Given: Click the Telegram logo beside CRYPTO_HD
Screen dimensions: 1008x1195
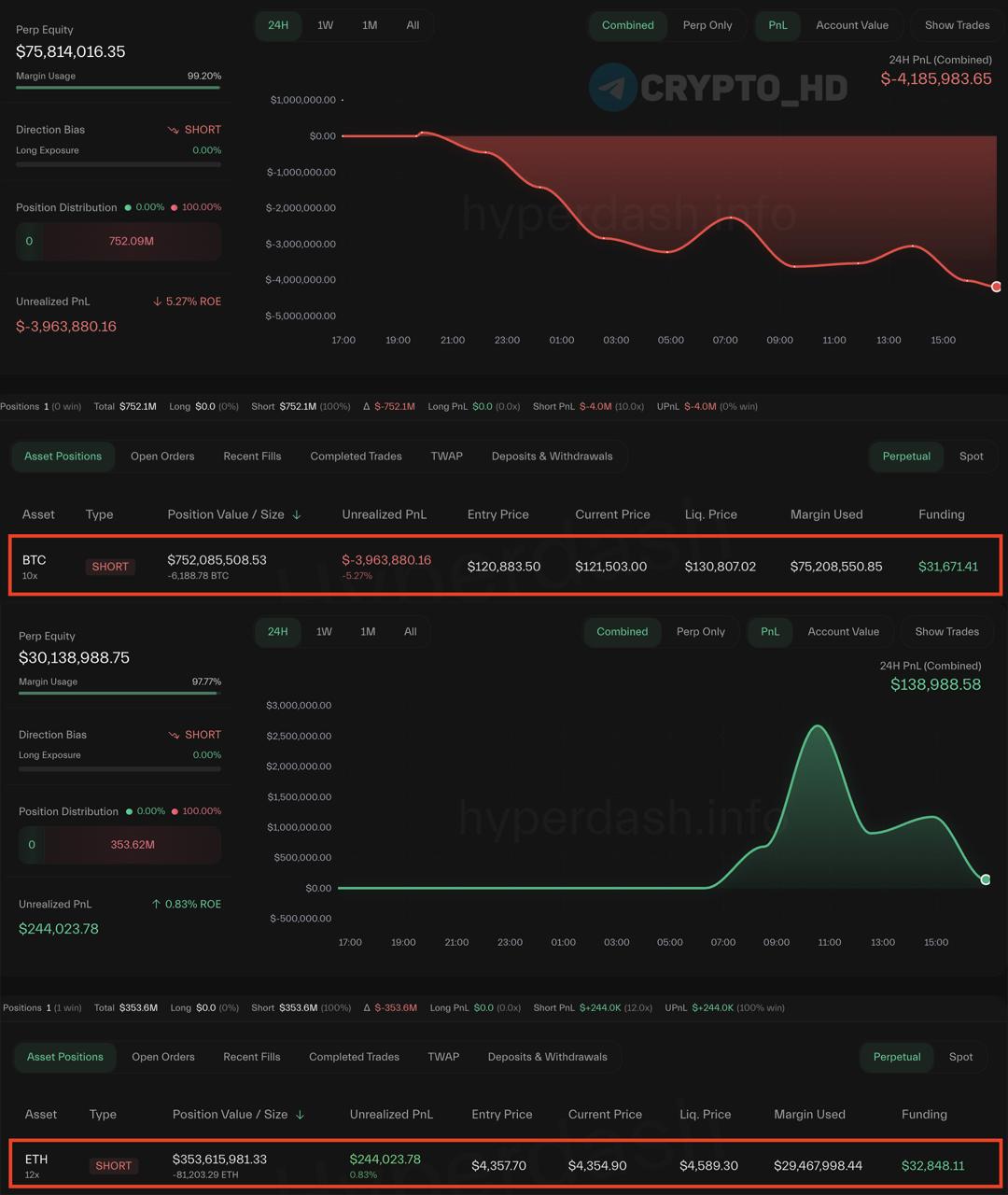Looking at the screenshot, I should coord(612,88).
